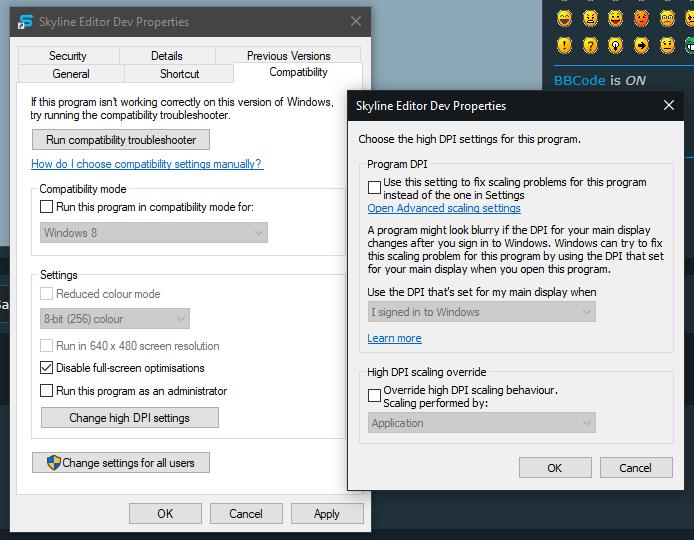Click 'Choose the high DPI settings for this program.' text
694x540 pixels.
(x=470, y=139)
